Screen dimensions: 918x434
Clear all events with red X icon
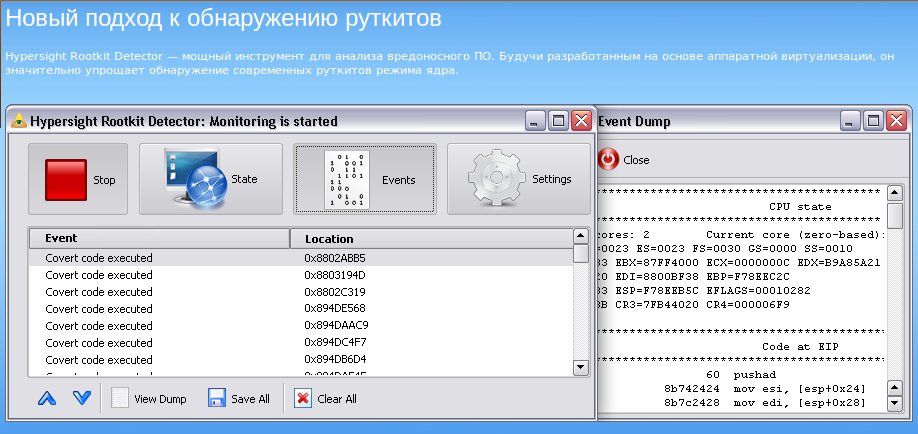click(x=325, y=399)
